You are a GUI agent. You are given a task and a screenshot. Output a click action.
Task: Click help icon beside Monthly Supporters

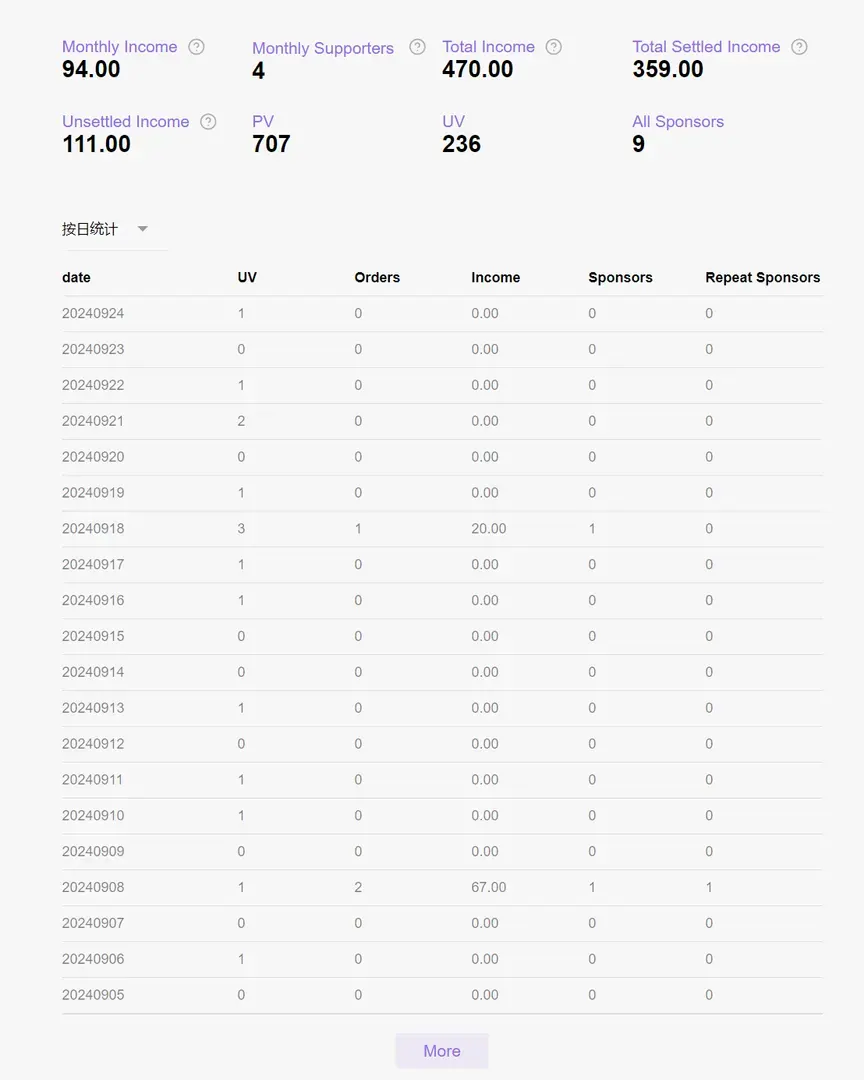pos(418,47)
